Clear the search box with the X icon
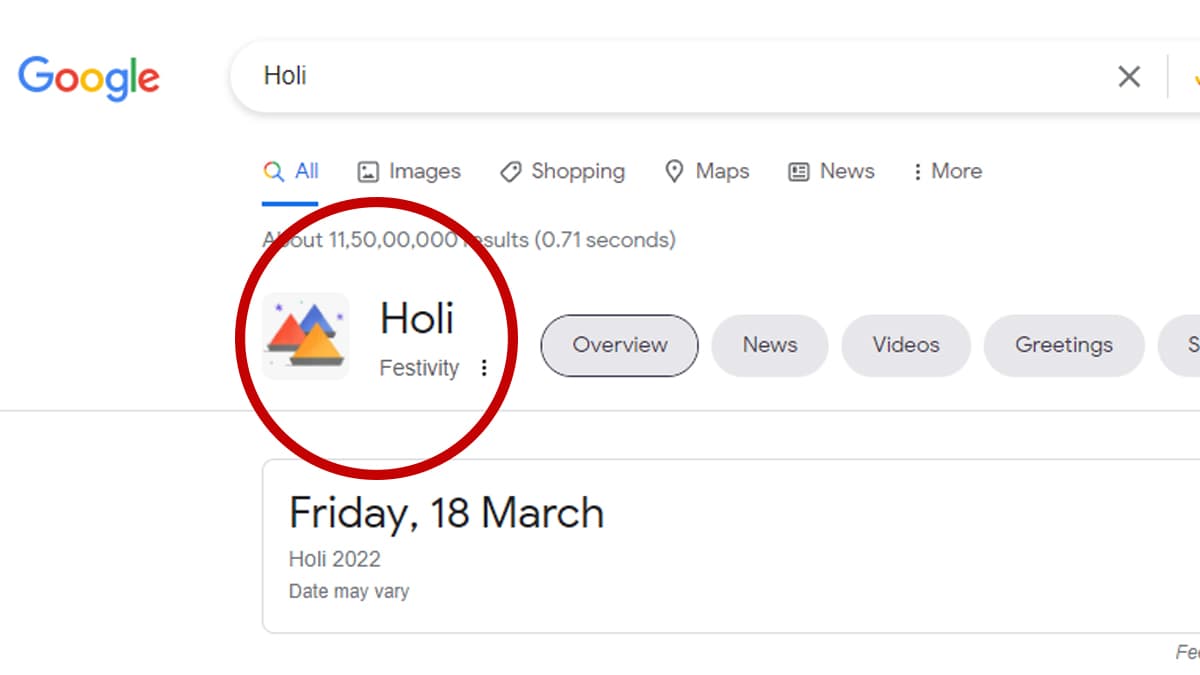The width and height of the screenshot is (1200, 675). click(1129, 76)
